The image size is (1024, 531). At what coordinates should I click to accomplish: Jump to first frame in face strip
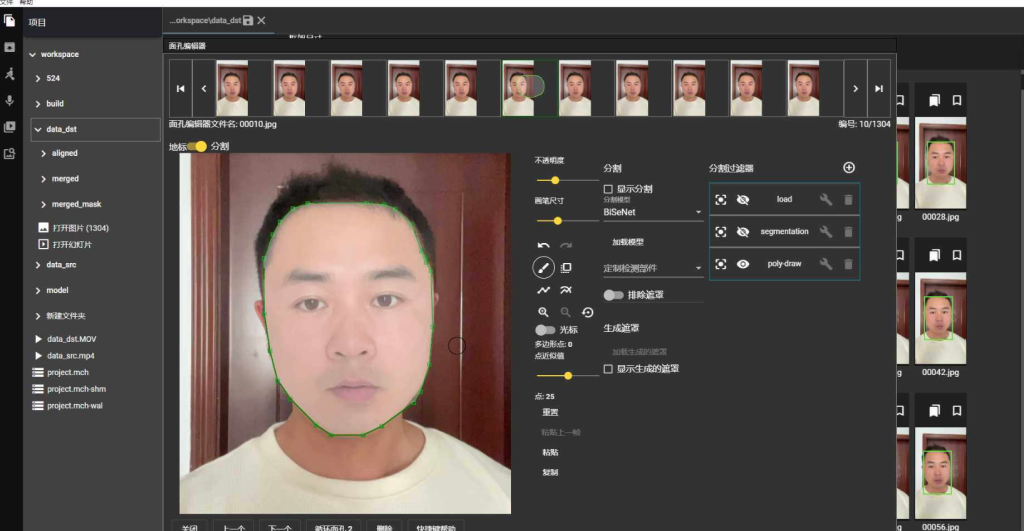point(180,88)
